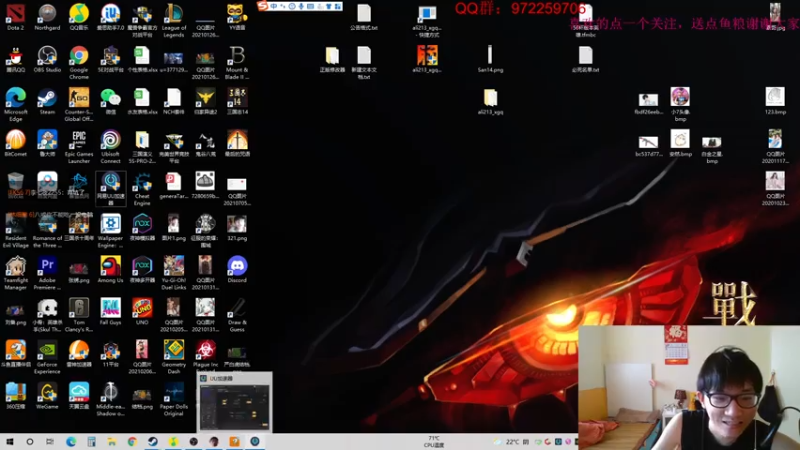This screenshot has height=450, width=800.
Task: Launch Counter-Strike Global Offensive shortcut
Action: (x=79, y=105)
